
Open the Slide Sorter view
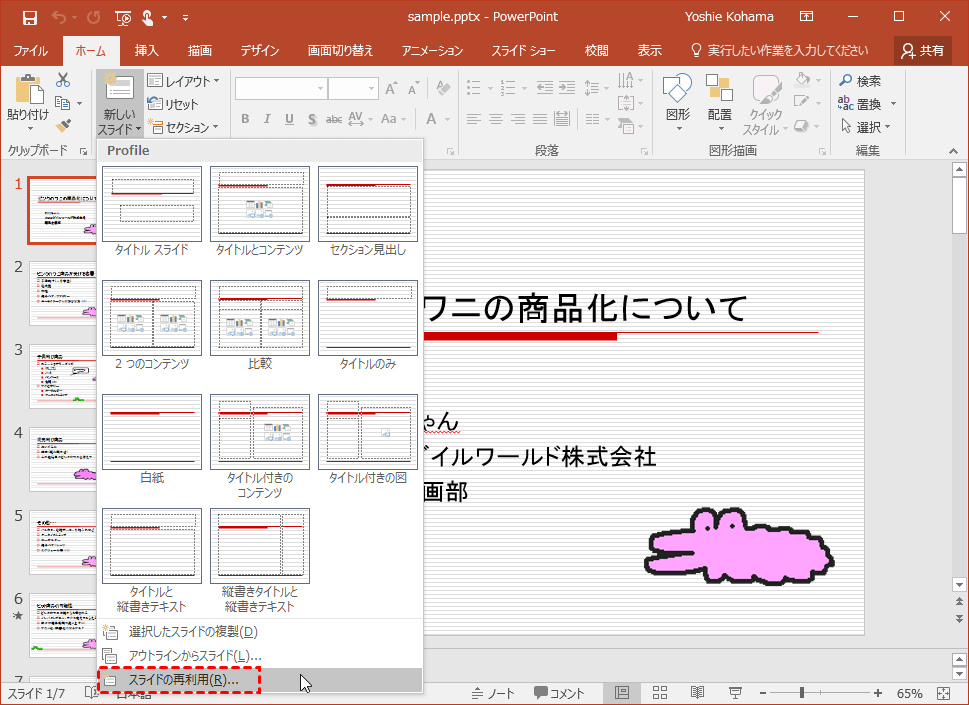pos(660,693)
